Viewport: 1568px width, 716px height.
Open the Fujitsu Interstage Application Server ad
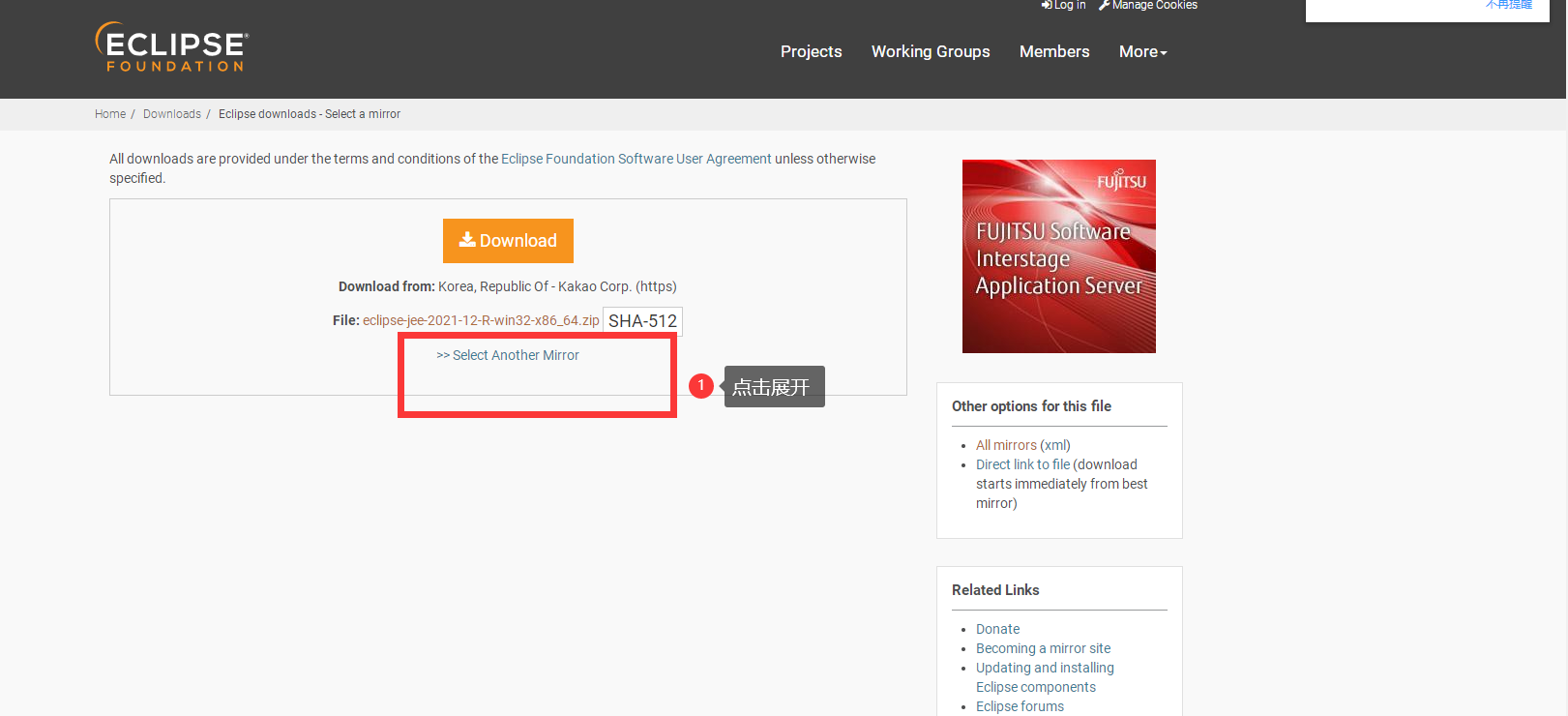tap(1059, 256)
